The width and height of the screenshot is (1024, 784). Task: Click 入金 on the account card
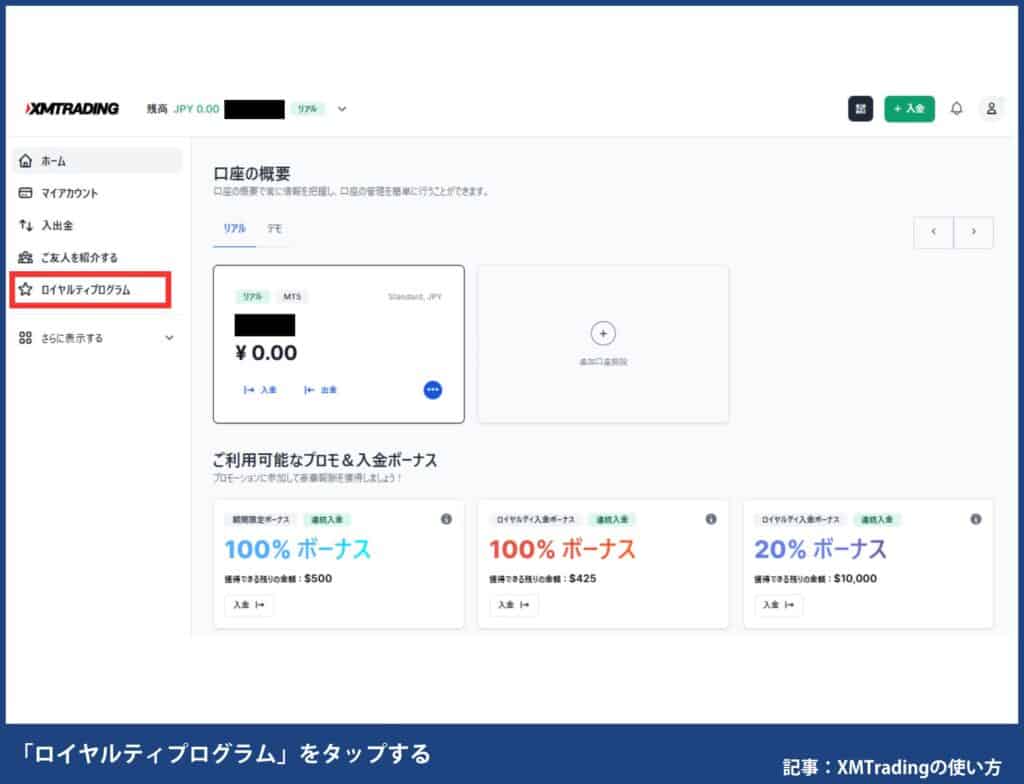click(260, 390)
